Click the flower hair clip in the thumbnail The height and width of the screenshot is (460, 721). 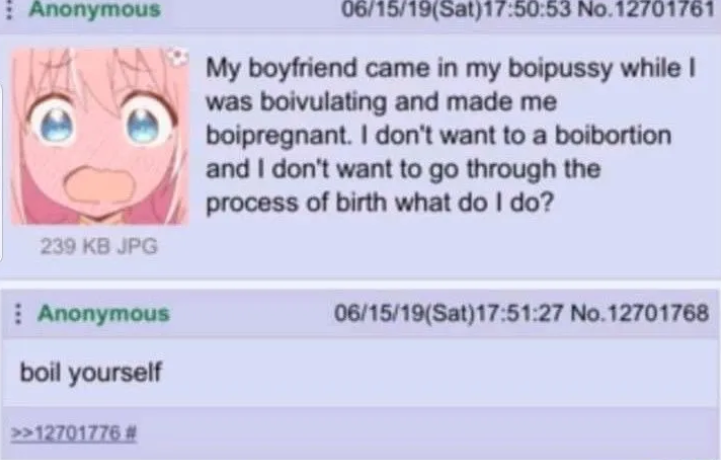click(x=177, y=56)
